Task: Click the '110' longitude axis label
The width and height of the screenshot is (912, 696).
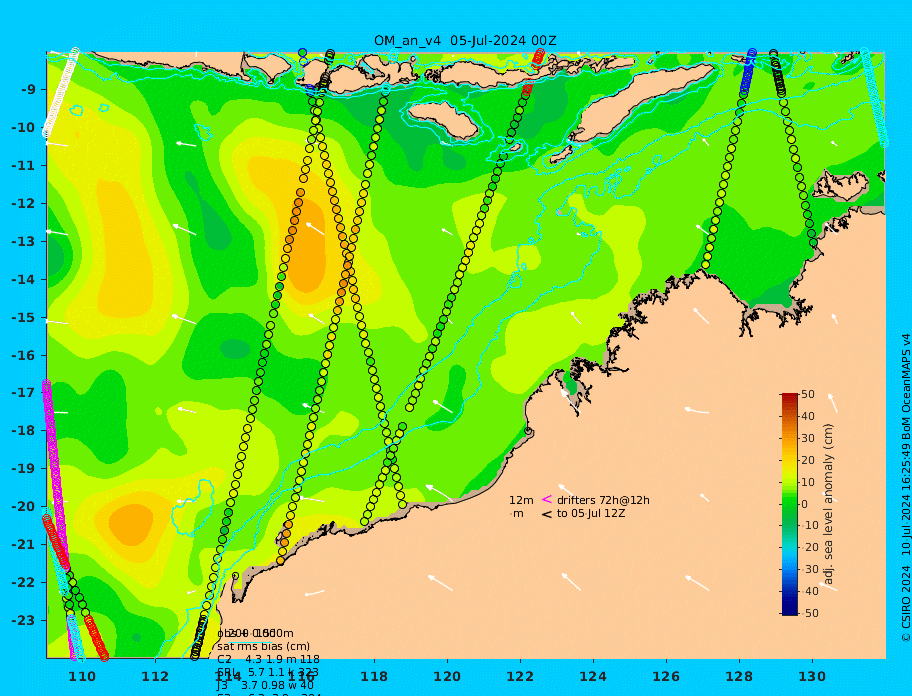Action: [82, 676]
